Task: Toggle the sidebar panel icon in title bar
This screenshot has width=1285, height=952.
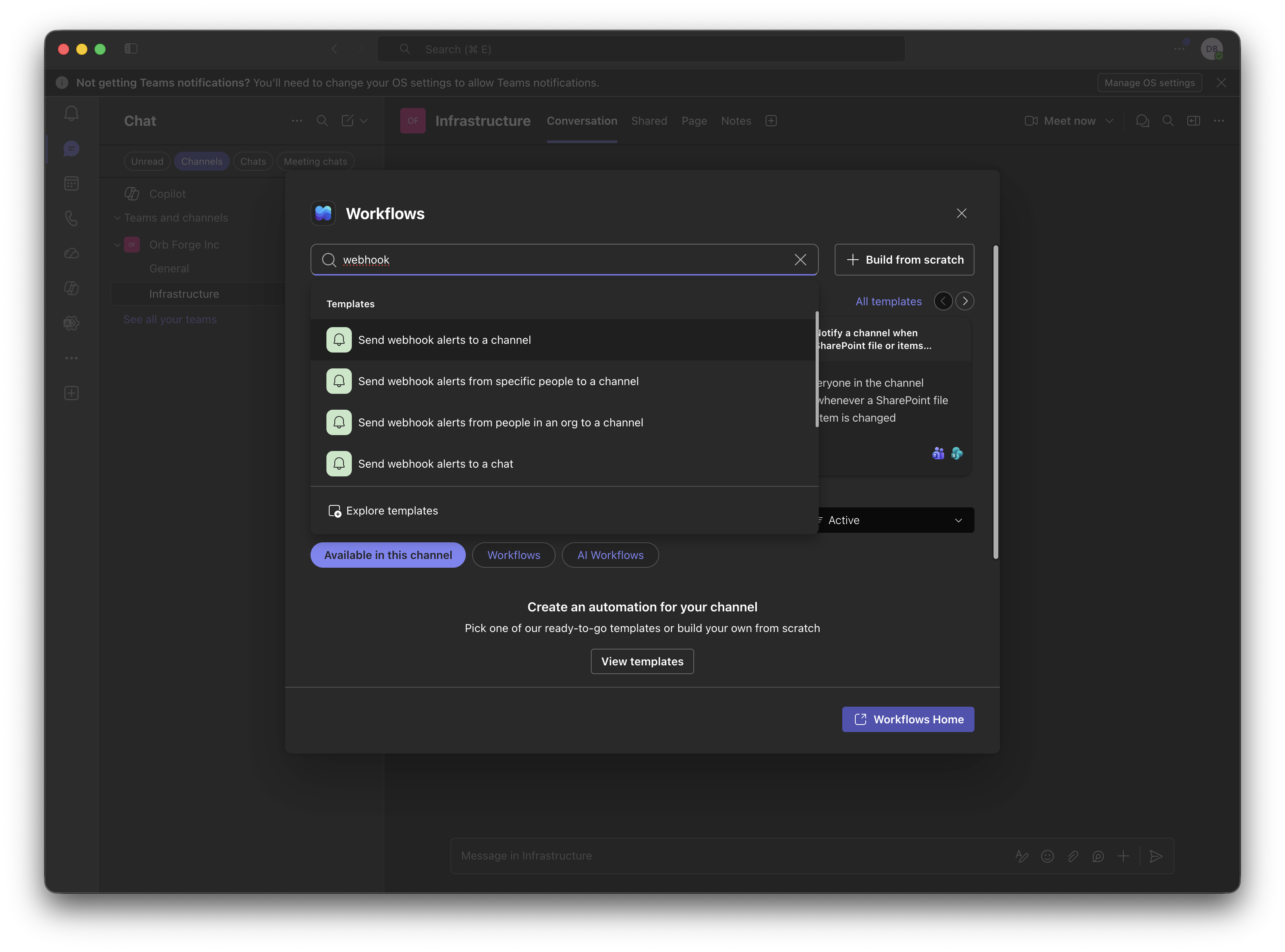Action: 131,49
